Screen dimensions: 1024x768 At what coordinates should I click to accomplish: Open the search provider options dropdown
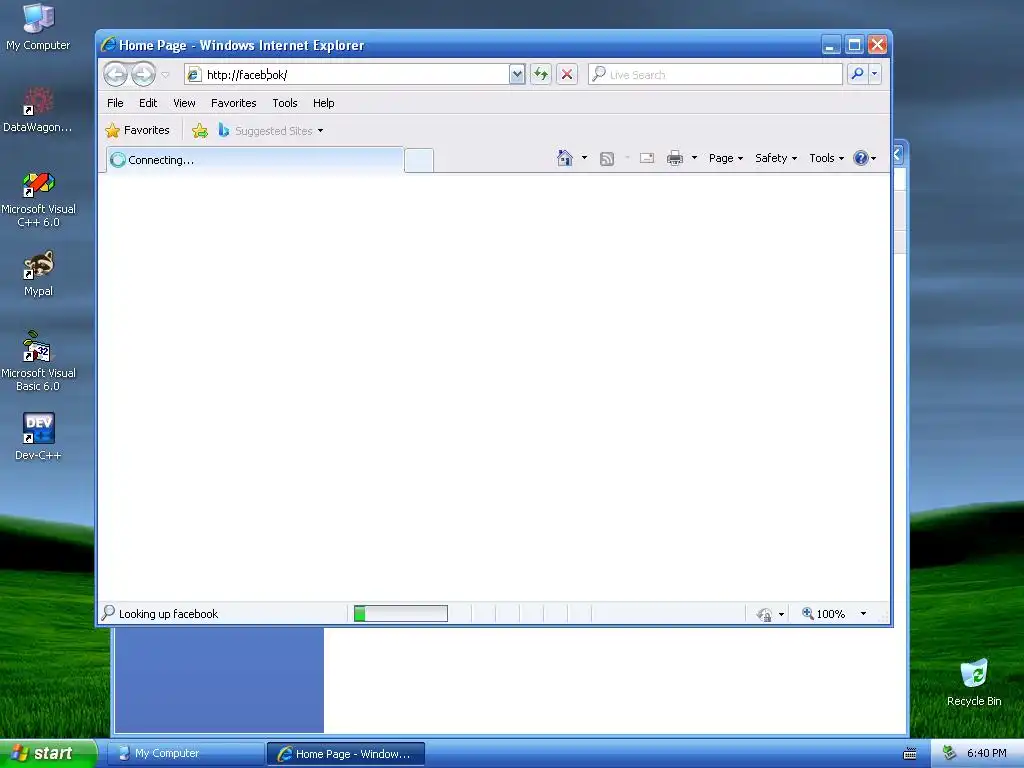874,74
